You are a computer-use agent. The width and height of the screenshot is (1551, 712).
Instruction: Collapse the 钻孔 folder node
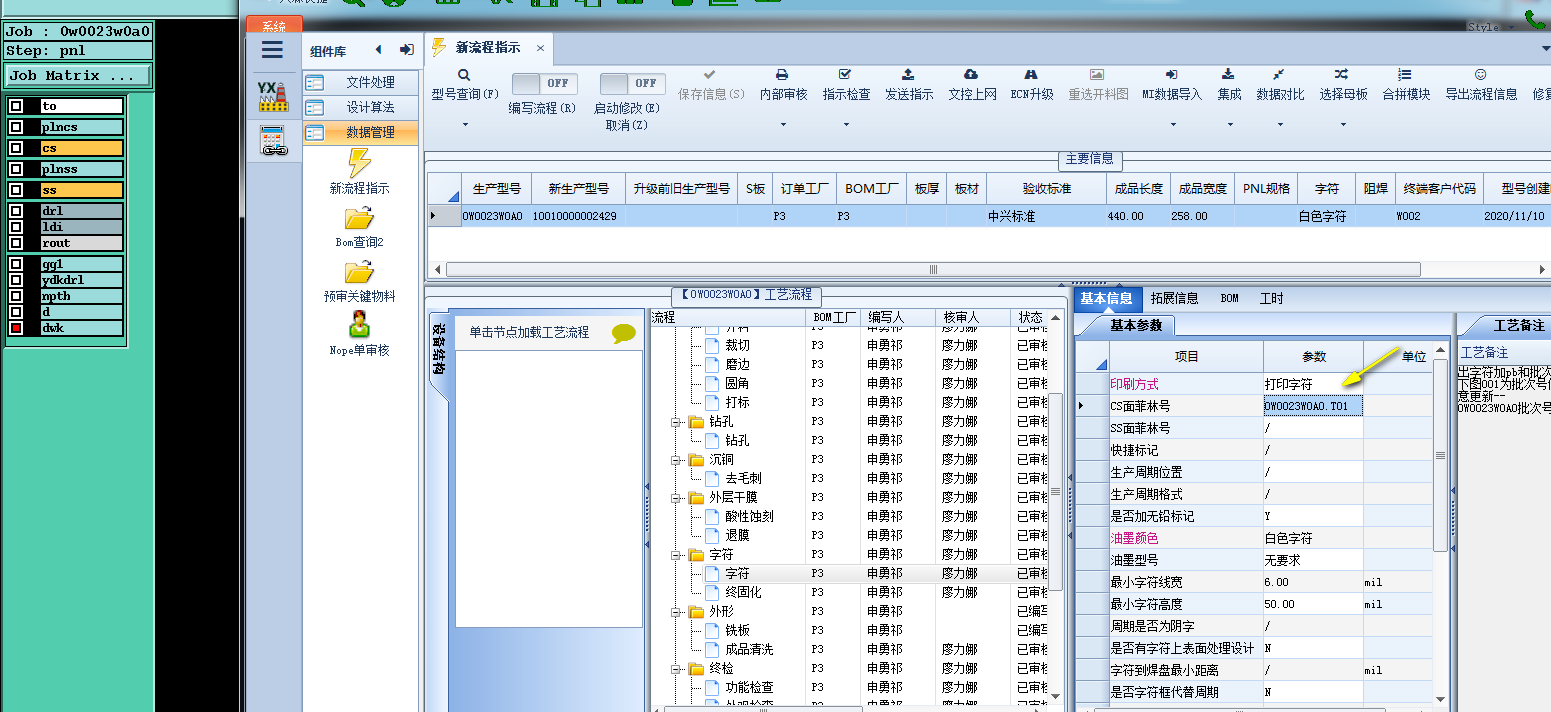(677, 422)
